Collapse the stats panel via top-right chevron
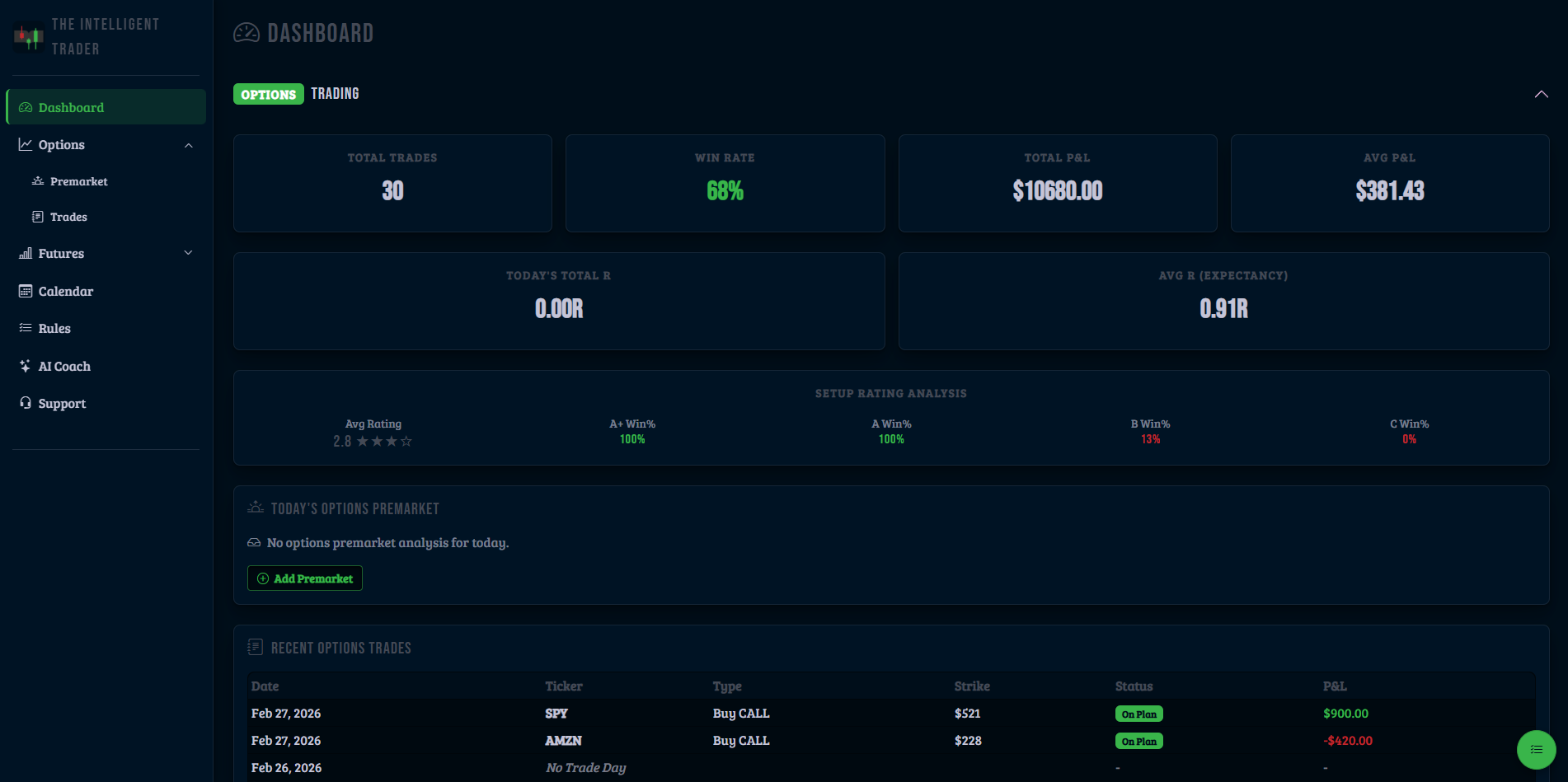 (x=1542, y=94)
